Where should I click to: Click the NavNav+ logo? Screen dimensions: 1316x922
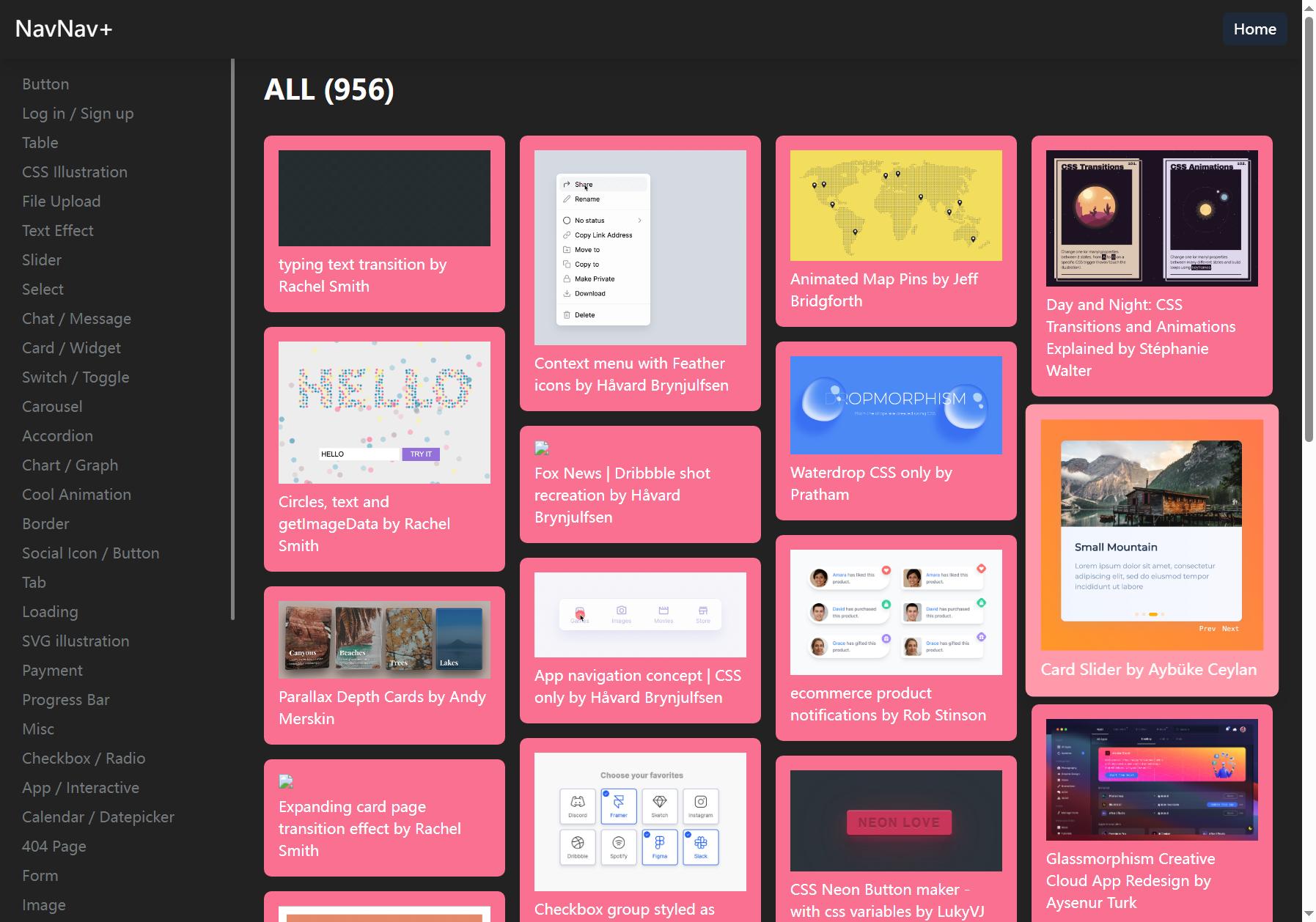pos(64,29)
